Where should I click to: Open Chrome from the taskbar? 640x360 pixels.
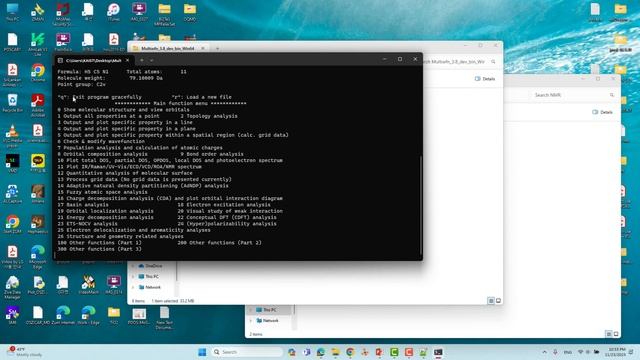[x=350, y=352]
